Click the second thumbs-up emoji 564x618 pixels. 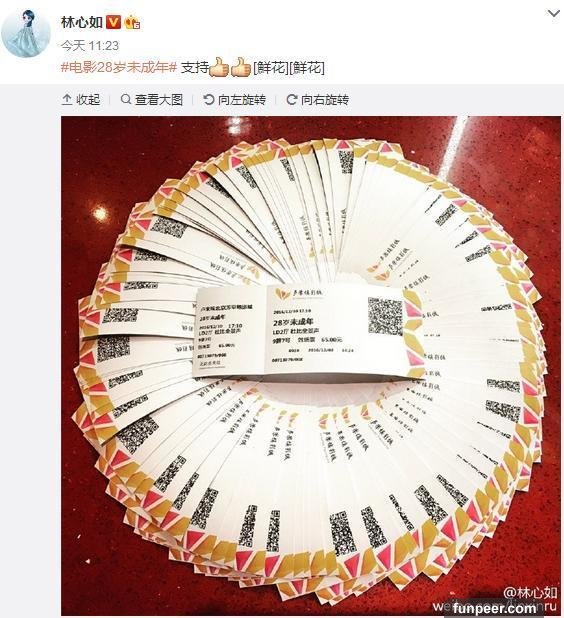tap(241, 67)
